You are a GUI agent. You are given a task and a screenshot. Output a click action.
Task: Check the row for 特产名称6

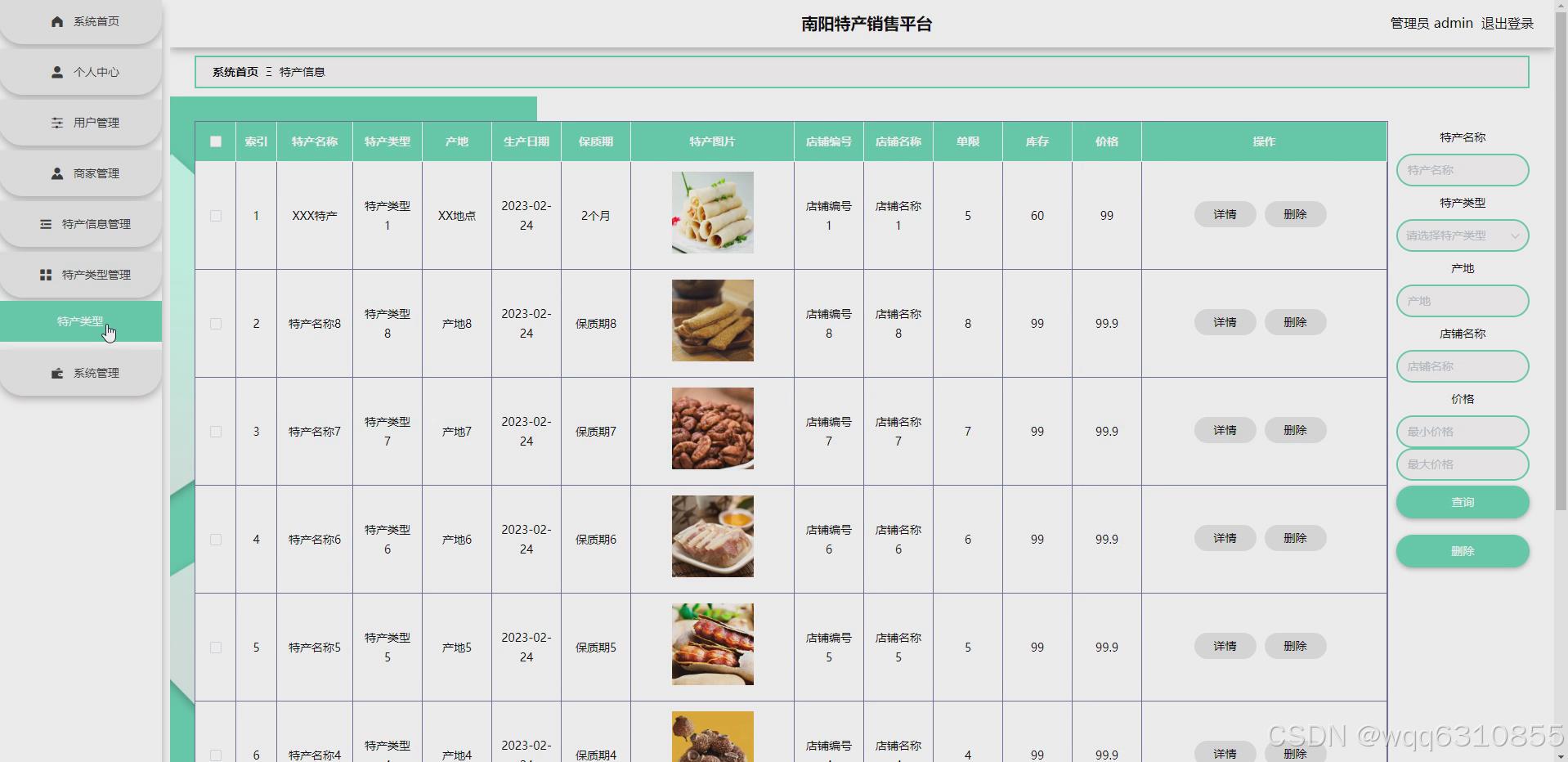coord(216,540)
